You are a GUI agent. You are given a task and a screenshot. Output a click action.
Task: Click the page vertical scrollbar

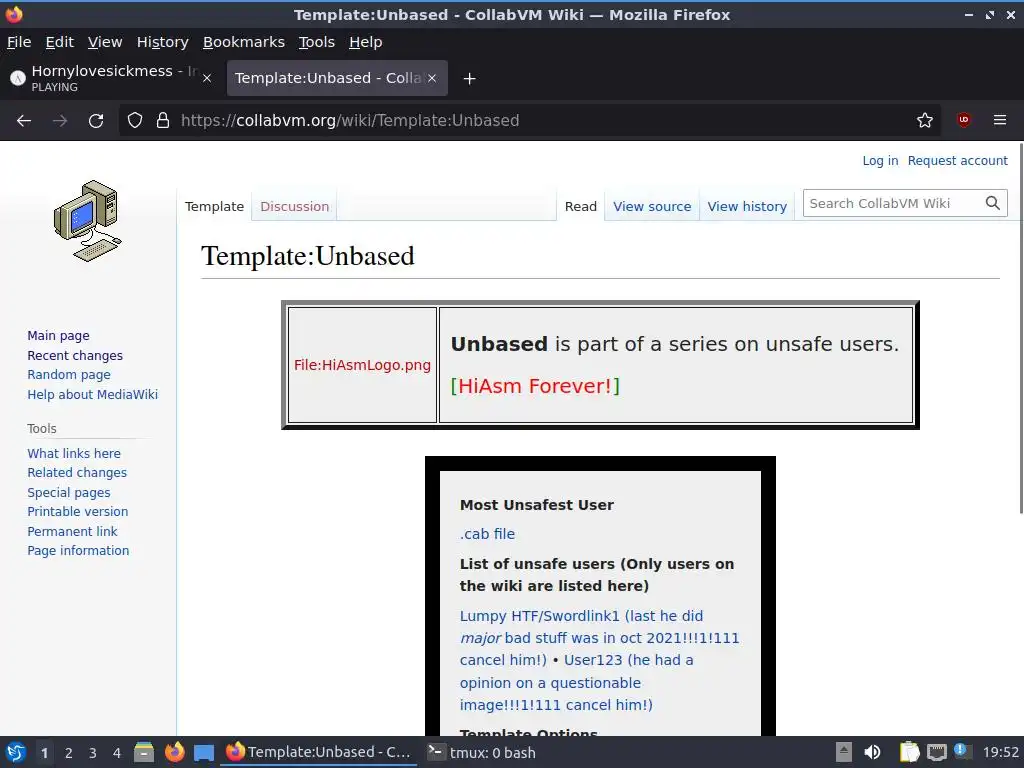(x=1021, y=327)
